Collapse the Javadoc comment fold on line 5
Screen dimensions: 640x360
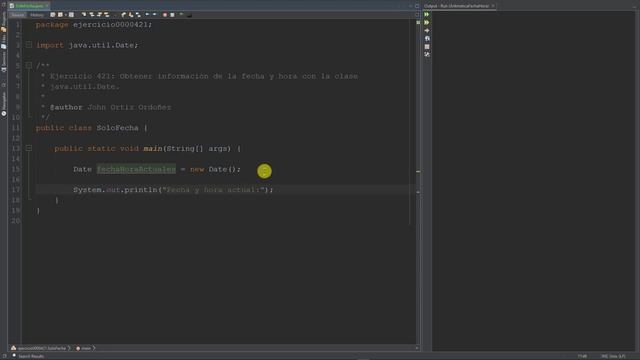point(29,65)
